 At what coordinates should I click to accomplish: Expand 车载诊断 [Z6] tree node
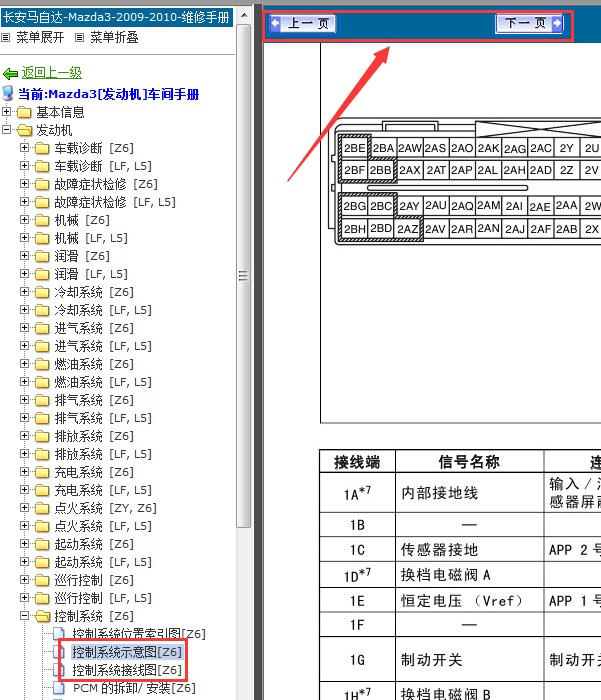pos(25,147)
